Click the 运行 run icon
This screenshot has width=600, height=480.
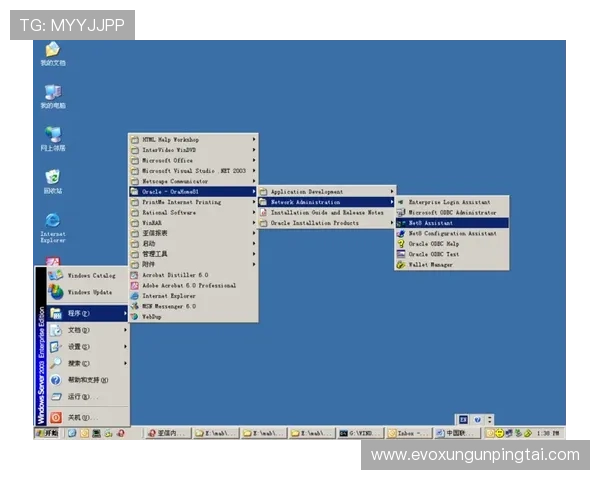click(56, 396)
